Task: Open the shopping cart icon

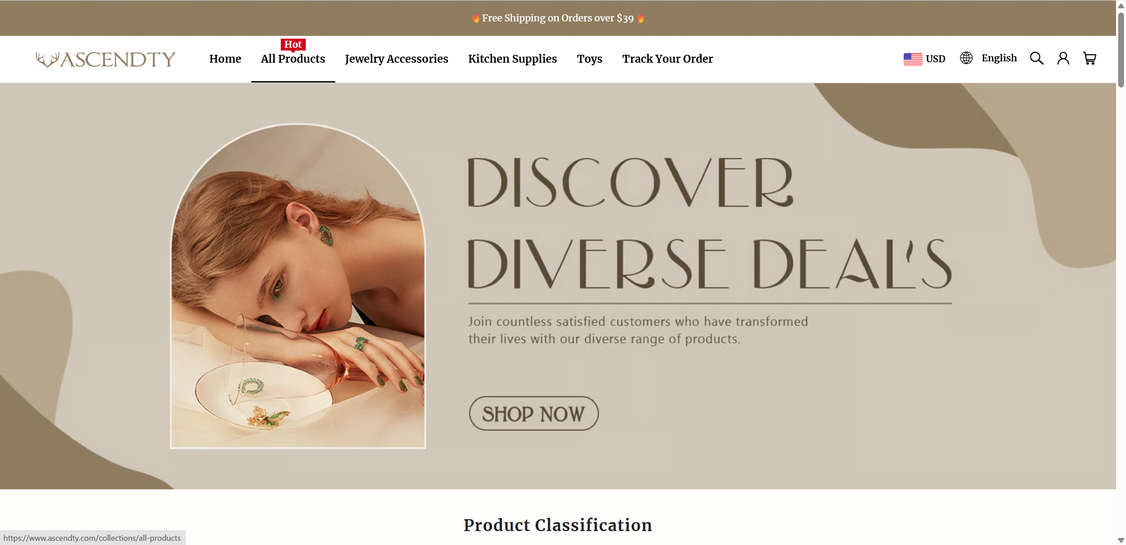Action: pos(1089,58)
